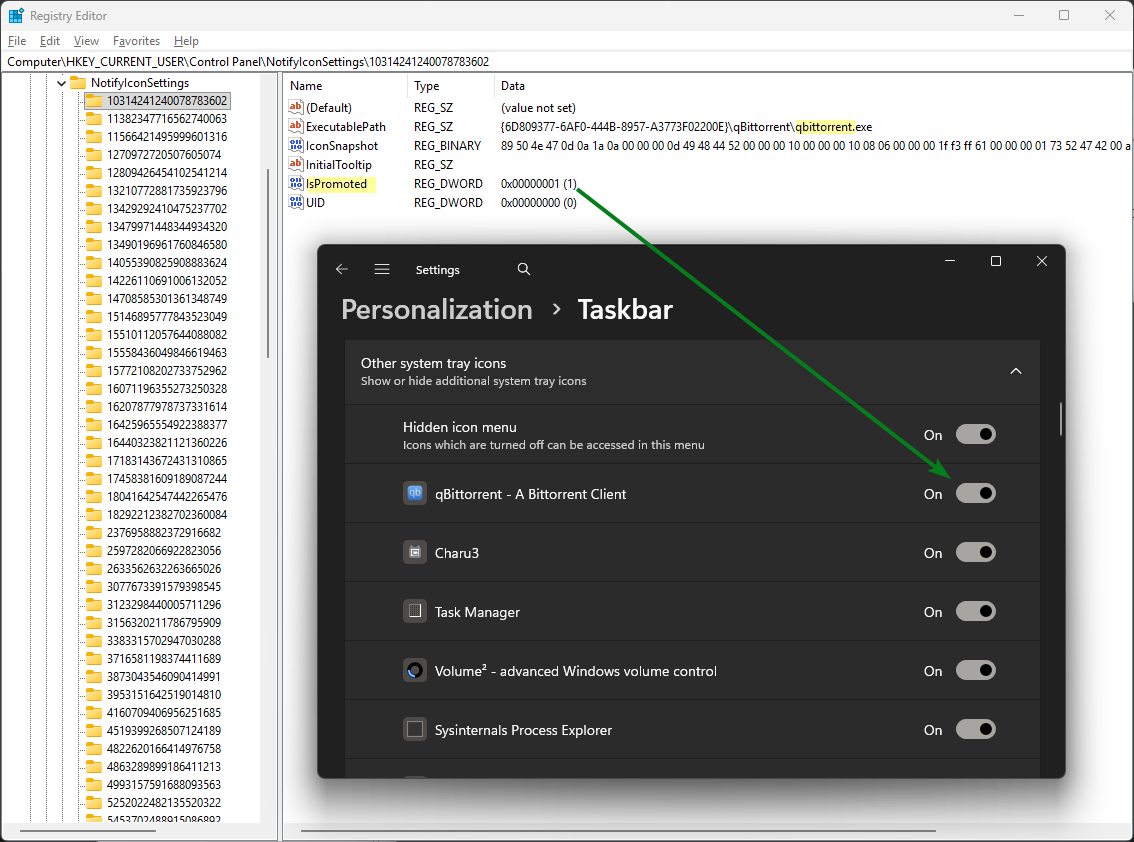Collapse the NotifyIconSettings tree node
The height and width of the screenshot is (842, 1134).
tap(61, 83)
